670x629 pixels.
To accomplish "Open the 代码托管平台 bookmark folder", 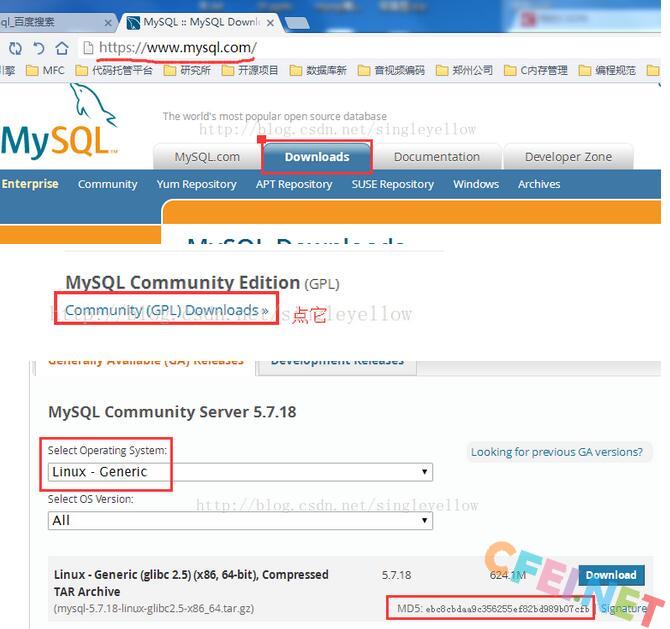I will (x=114, y=70).
